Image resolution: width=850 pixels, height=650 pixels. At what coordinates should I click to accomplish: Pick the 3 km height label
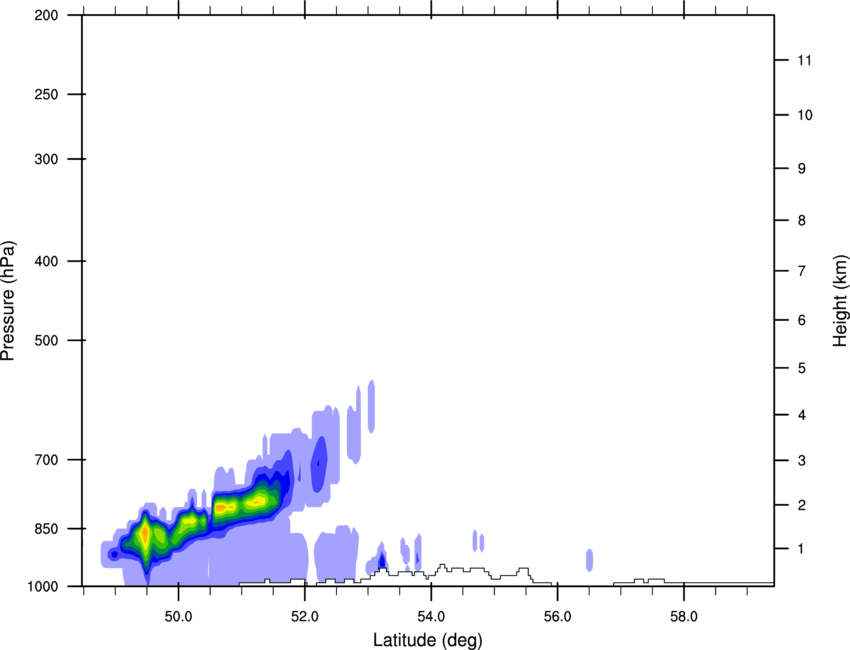[x=802, y=461]
